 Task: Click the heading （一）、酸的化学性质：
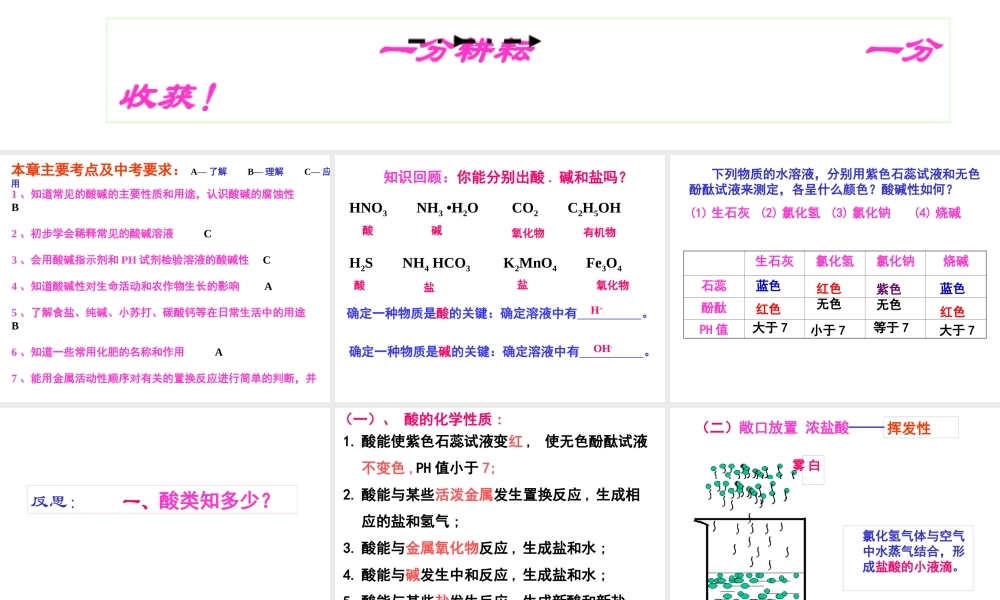tap(424, 419)
